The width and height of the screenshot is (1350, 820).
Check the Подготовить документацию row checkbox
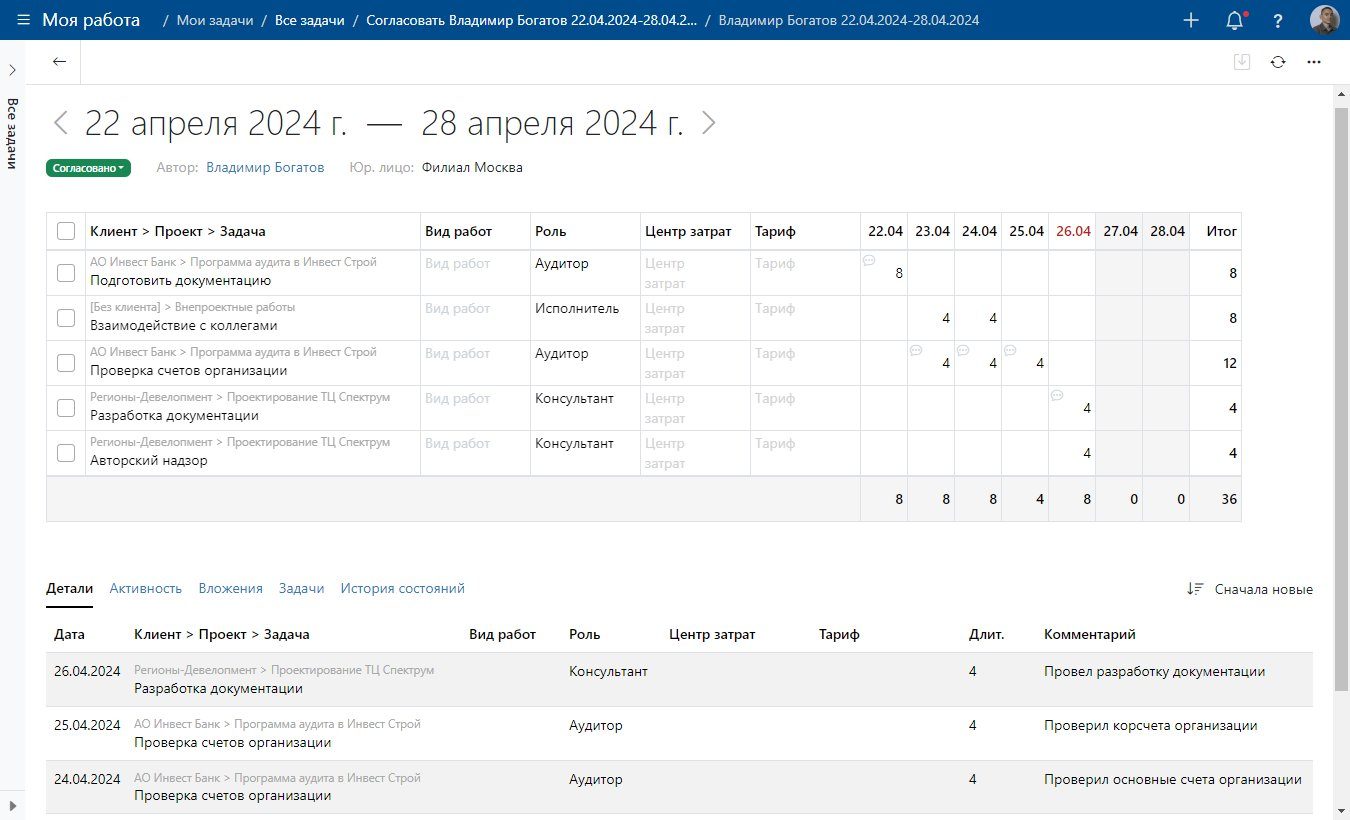pos(66,273)
